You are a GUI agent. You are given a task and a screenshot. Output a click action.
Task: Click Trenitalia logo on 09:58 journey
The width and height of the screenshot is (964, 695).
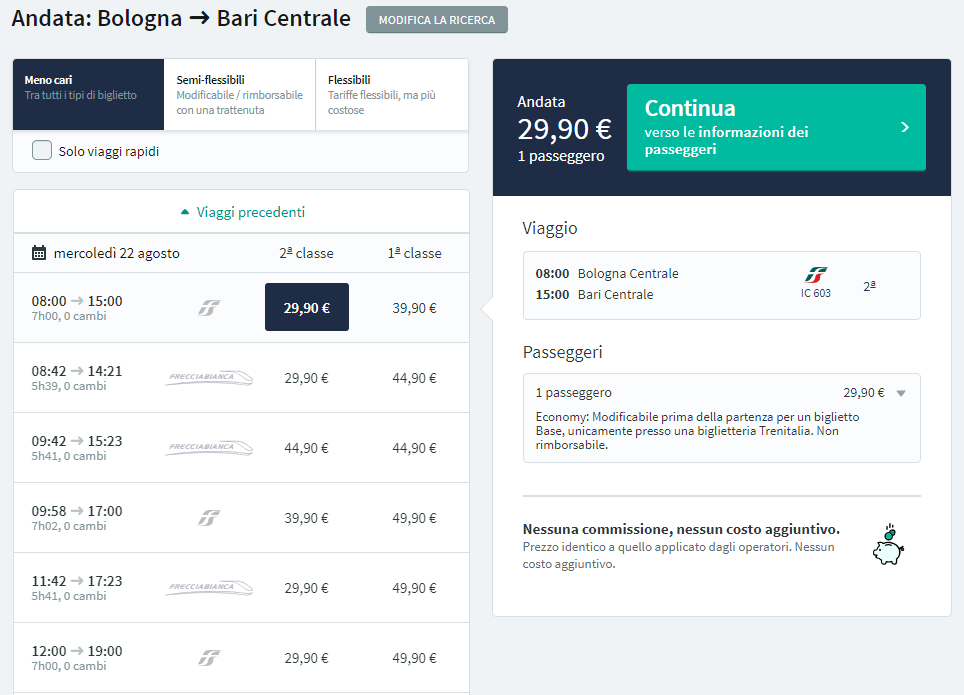pyautogui.click(x=209, y=518)
